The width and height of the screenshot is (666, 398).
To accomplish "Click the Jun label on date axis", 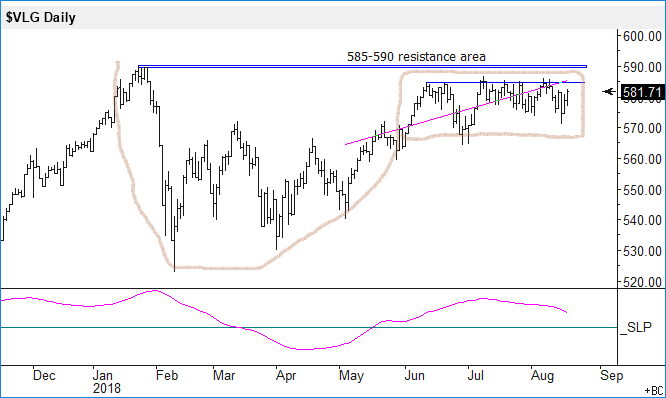I will [415, 376].
